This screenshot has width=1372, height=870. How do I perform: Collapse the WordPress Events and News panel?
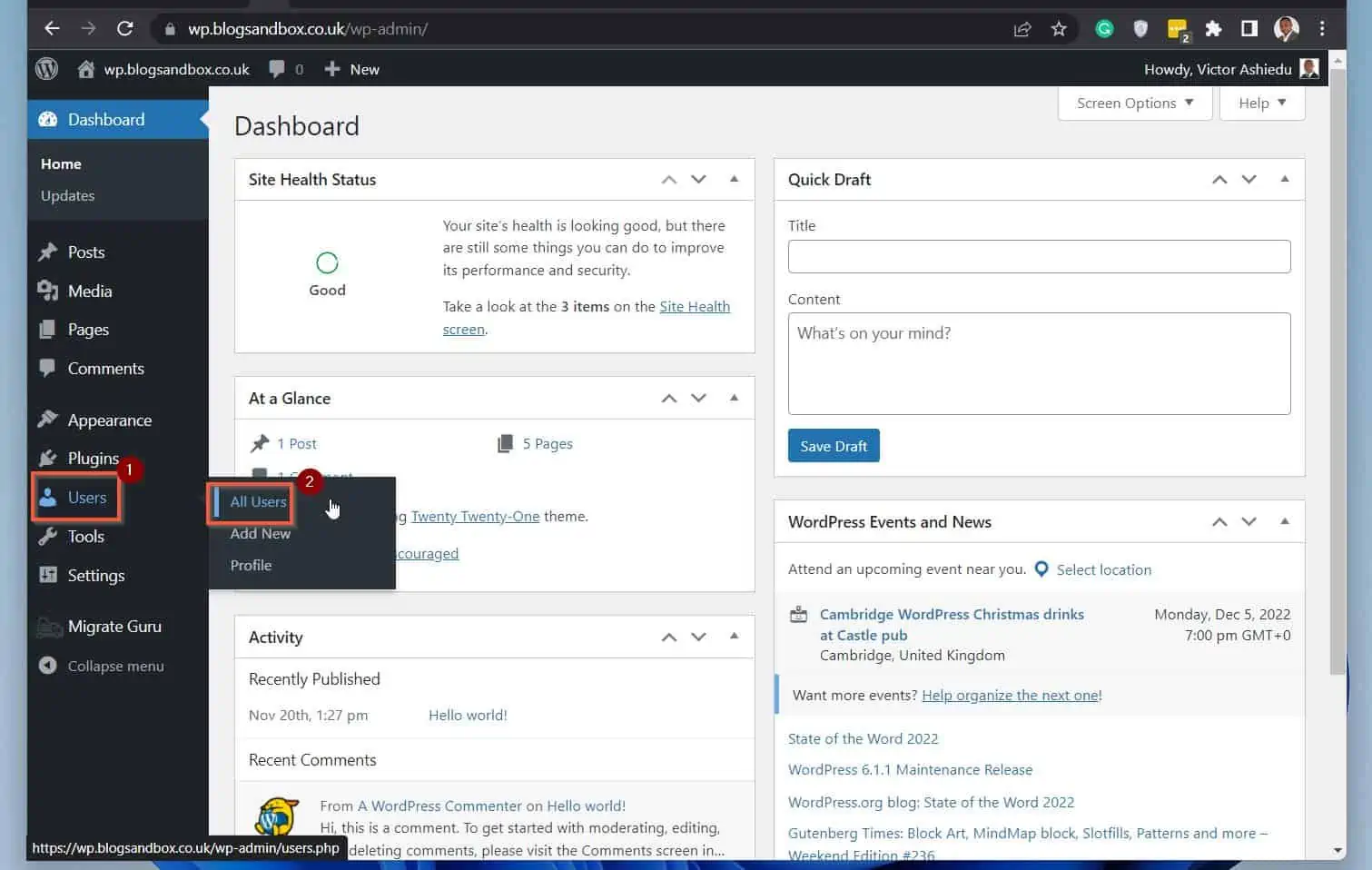click(x=1284, y=521)
